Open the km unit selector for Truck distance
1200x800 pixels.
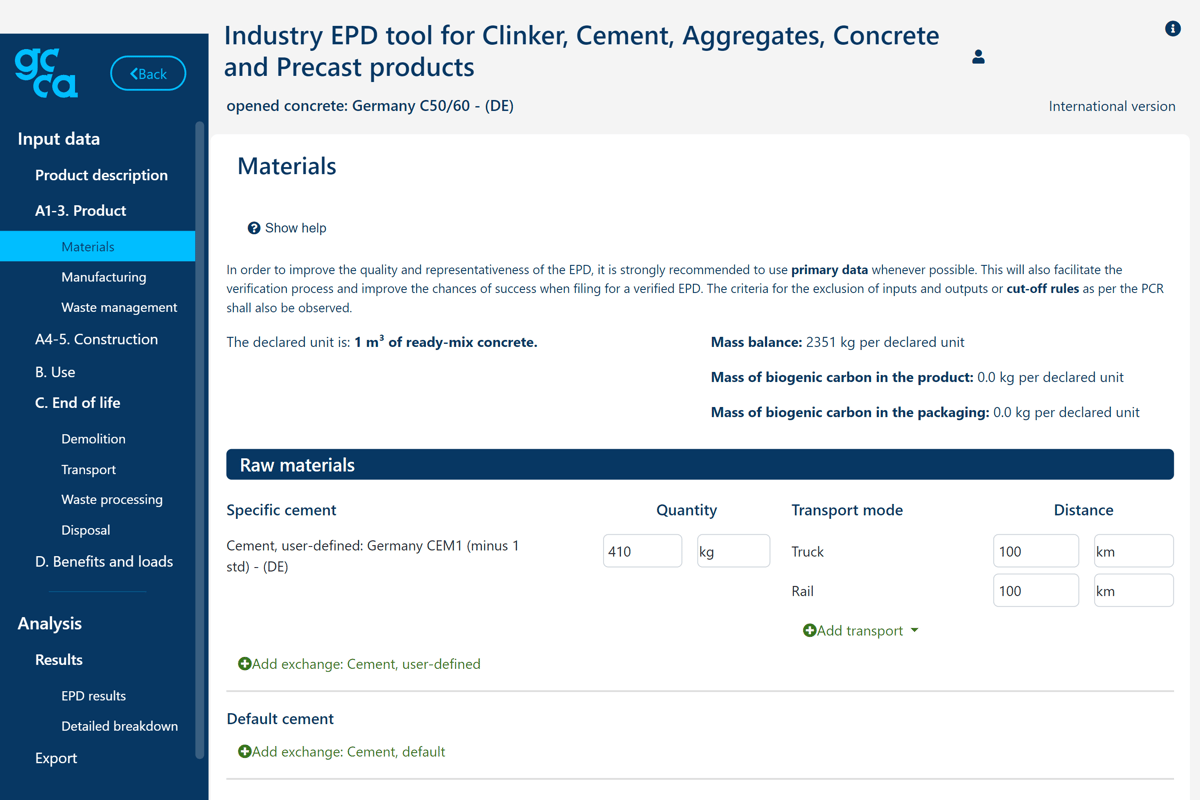(x=1133, y=550)
